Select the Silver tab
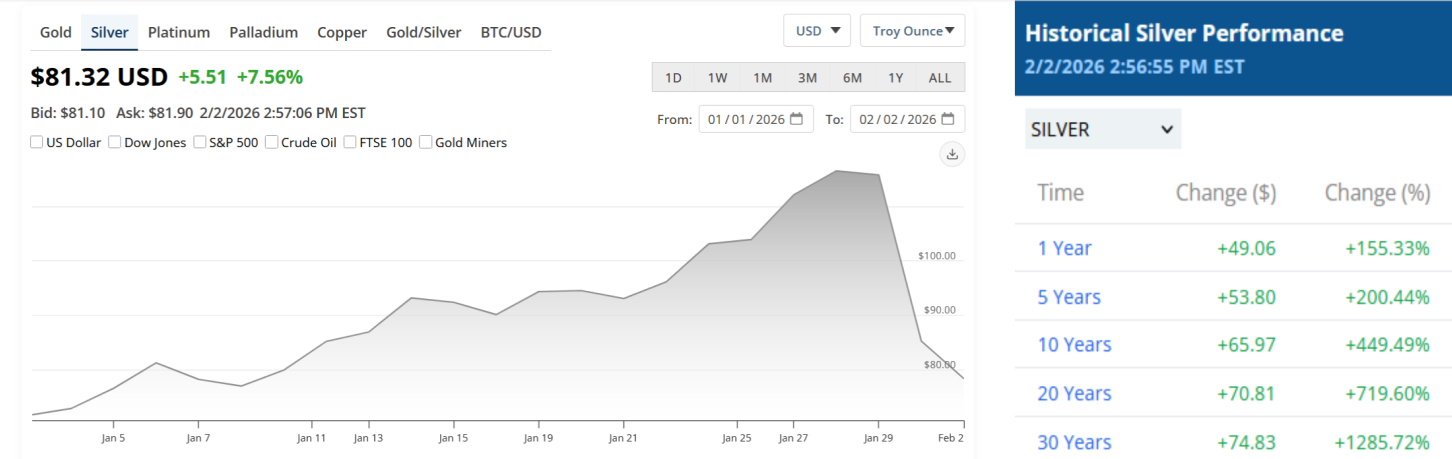 (x=110, y=32)
